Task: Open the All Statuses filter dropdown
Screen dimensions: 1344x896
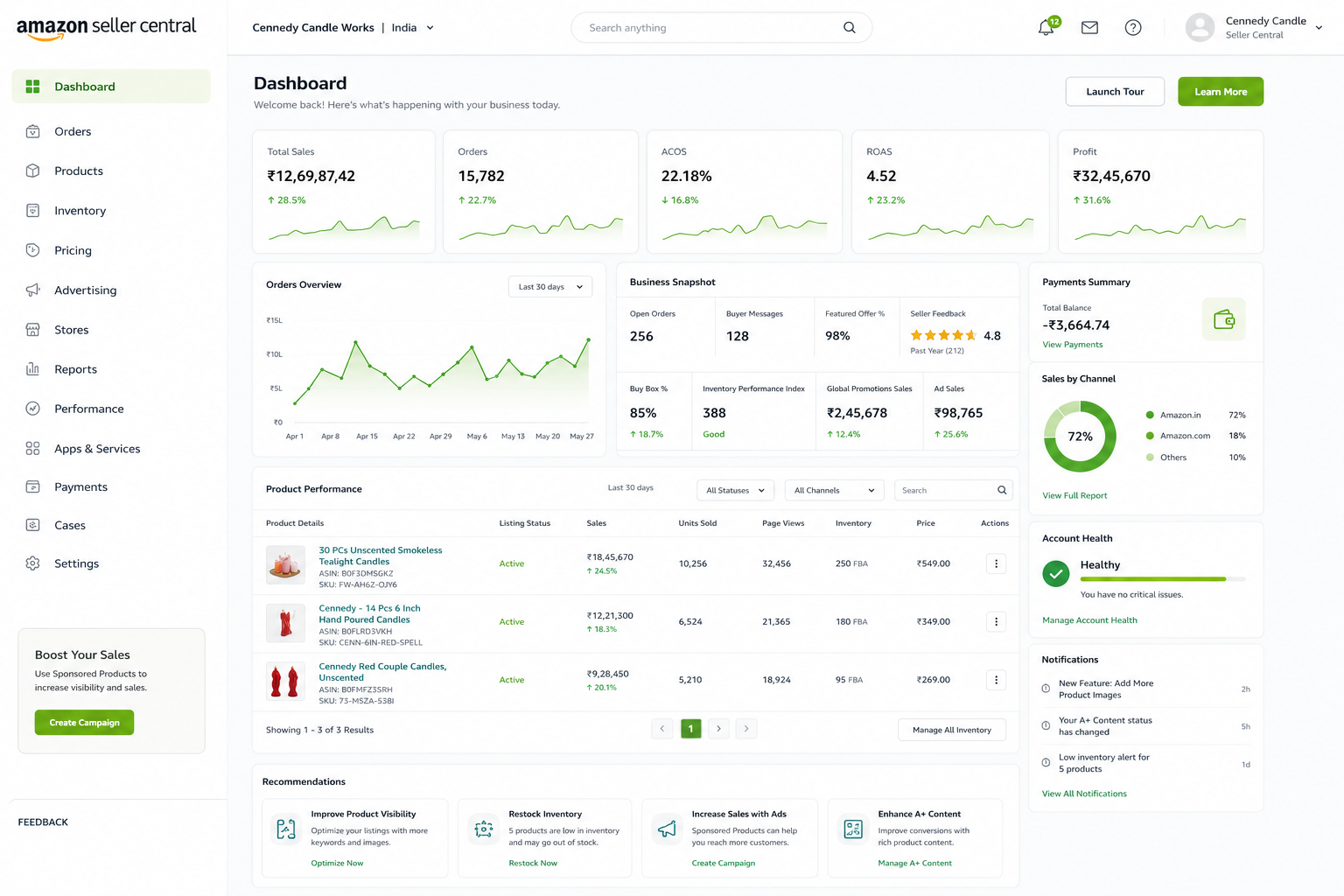Action: (735, 490)
